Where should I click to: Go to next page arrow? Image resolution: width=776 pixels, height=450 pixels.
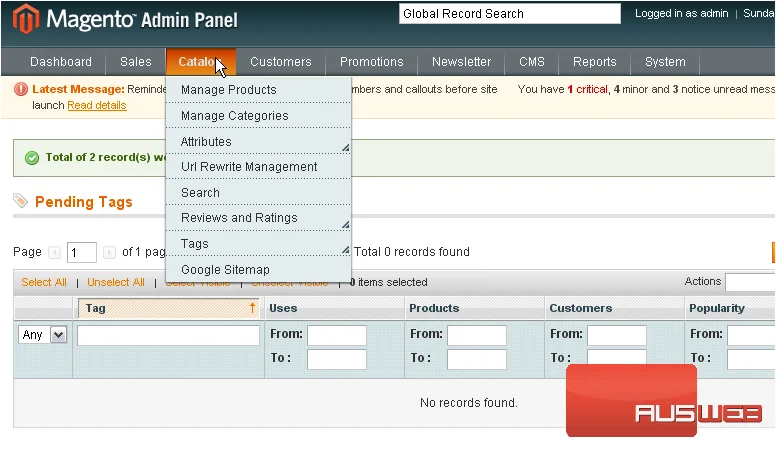[x=109, y=252]
